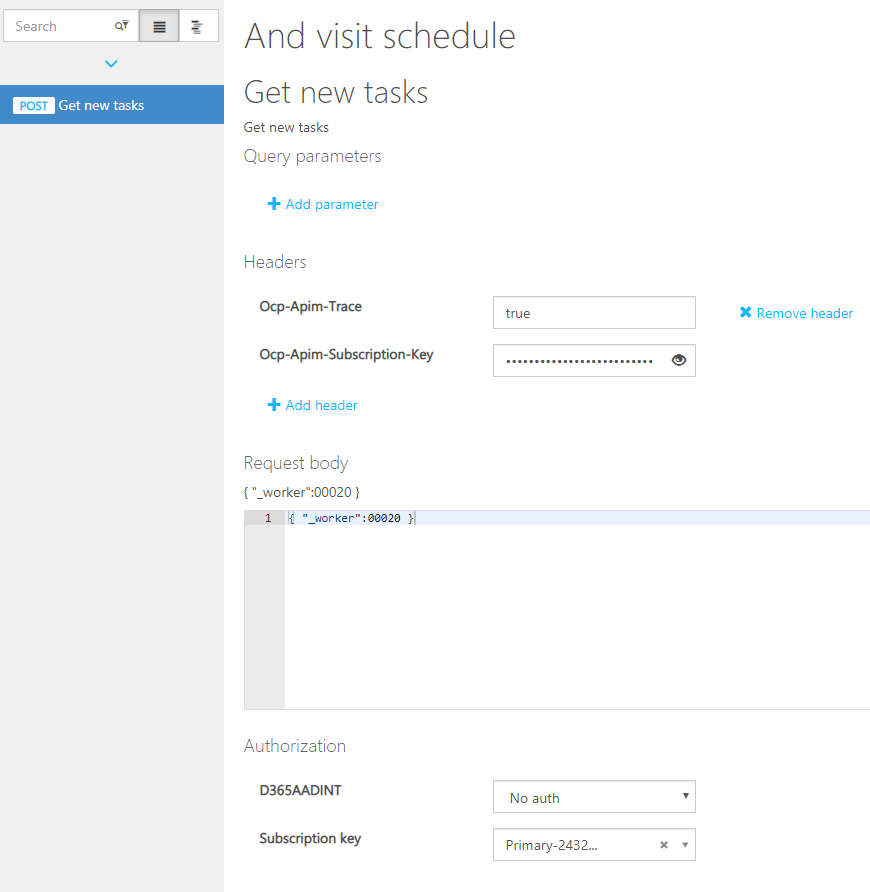Click the Primary-2432 selected key value
Screen dimensions: 870x892
(552, 845)
